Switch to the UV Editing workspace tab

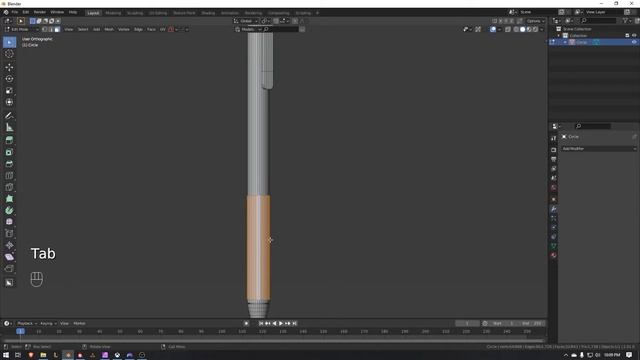tap(158, 13)
